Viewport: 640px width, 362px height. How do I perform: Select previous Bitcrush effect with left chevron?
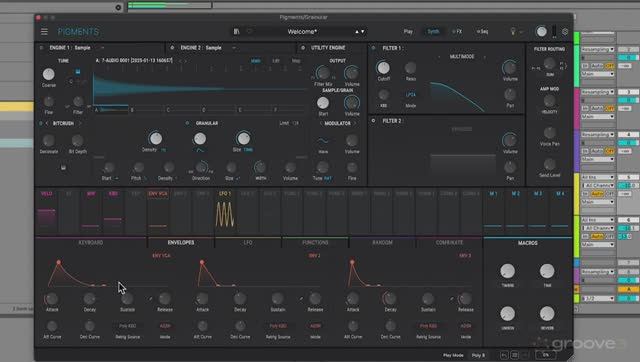click(x=47, y=123)
